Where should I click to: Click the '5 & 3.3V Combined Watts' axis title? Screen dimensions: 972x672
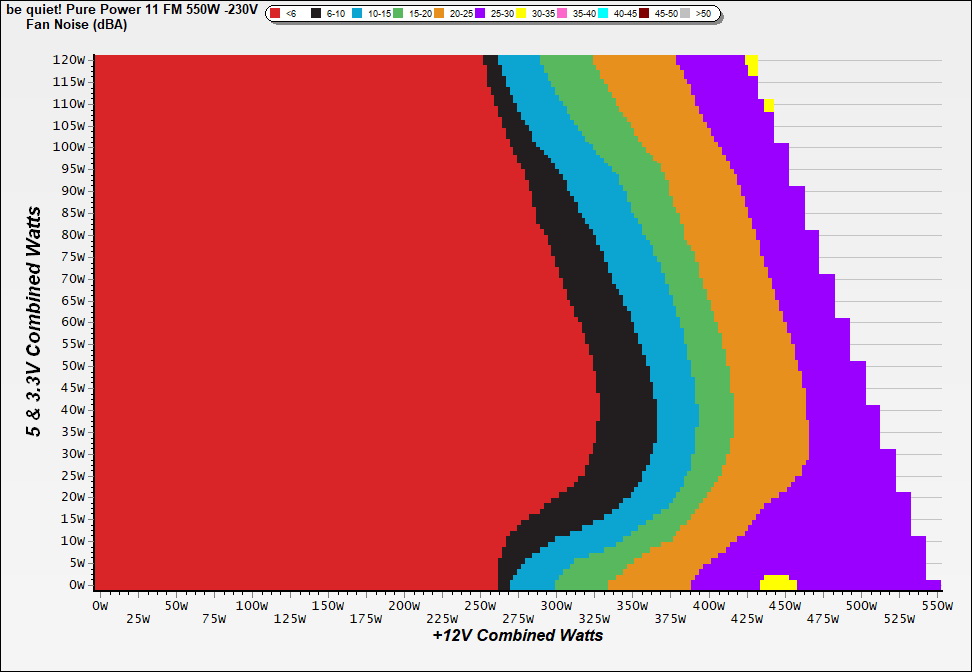click(34, 322)
